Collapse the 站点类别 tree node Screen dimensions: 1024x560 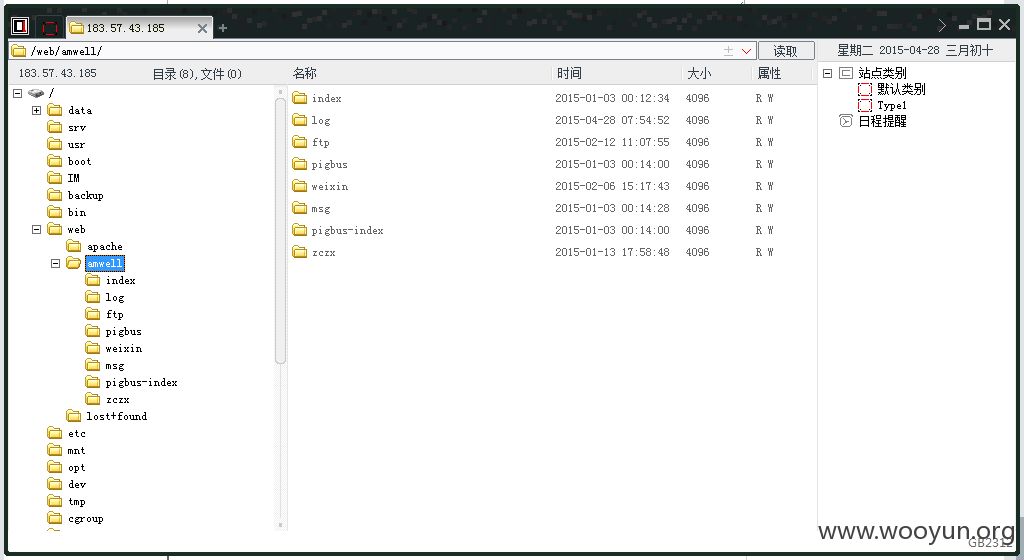(x=827, y=73)
